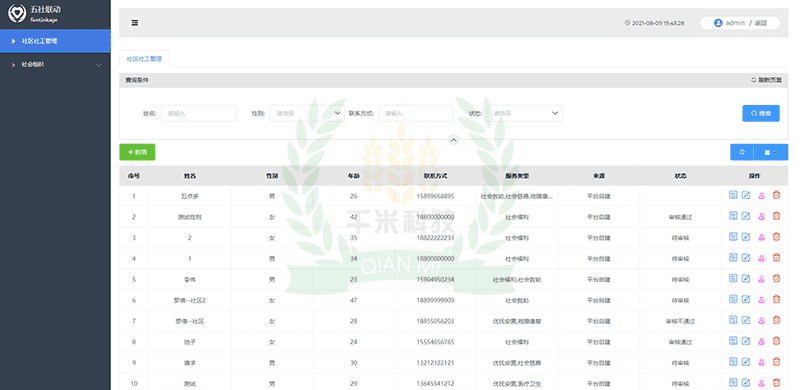Click red delete icon for row 五点多
Screen dimensions: 800x390
coord(777,195)
